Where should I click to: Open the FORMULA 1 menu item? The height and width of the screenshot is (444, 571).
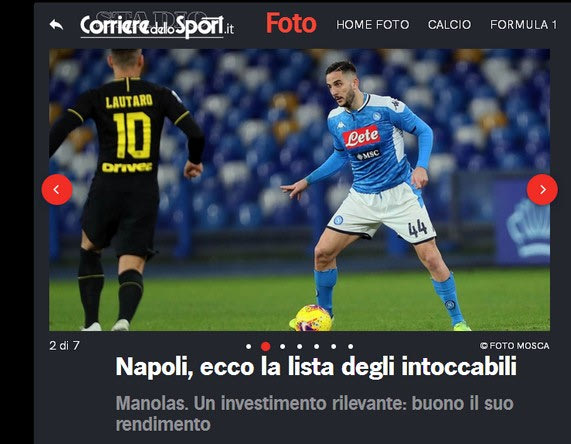click(x=523, y=25)
